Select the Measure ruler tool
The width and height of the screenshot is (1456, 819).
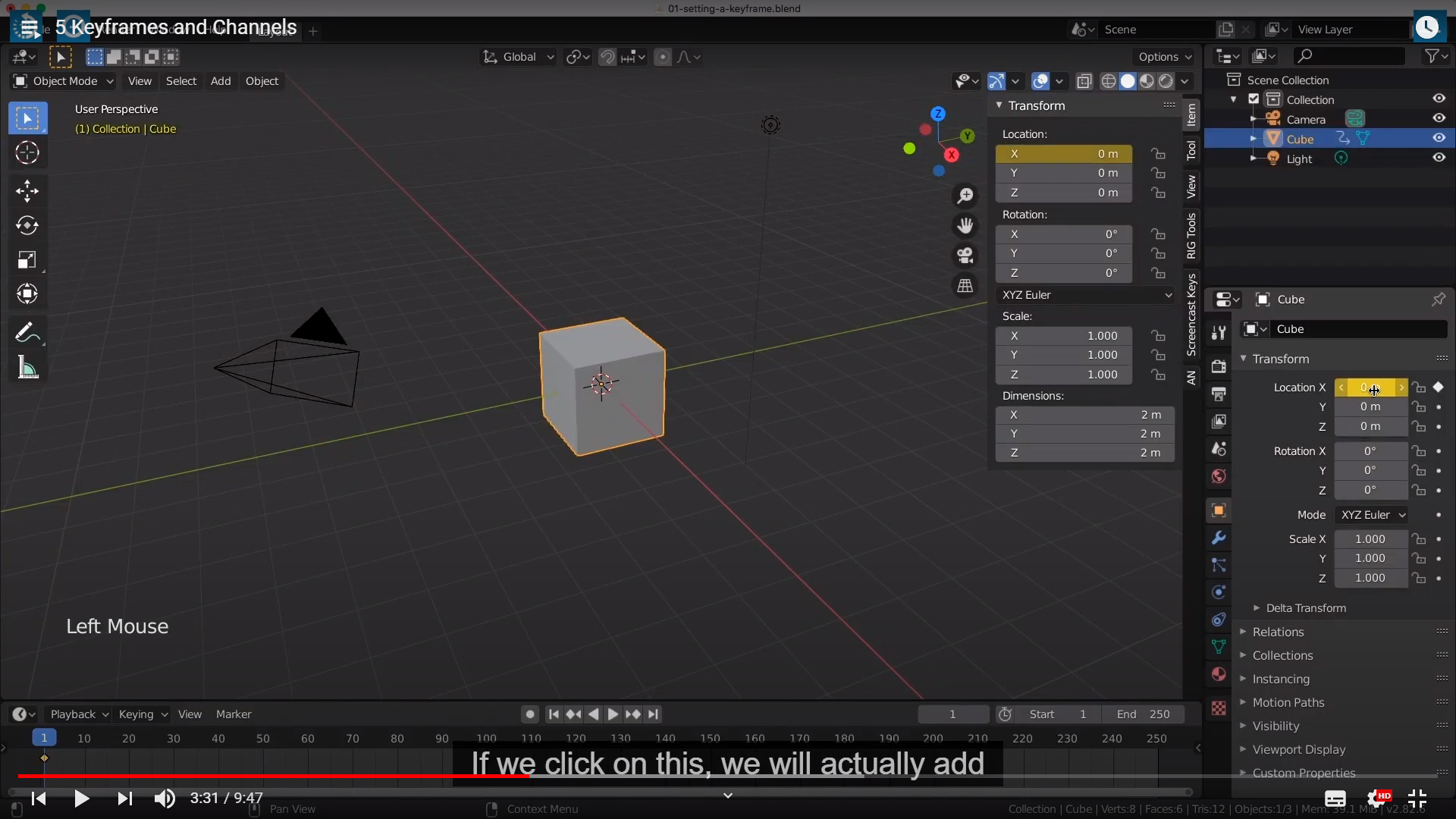point(27,369)
